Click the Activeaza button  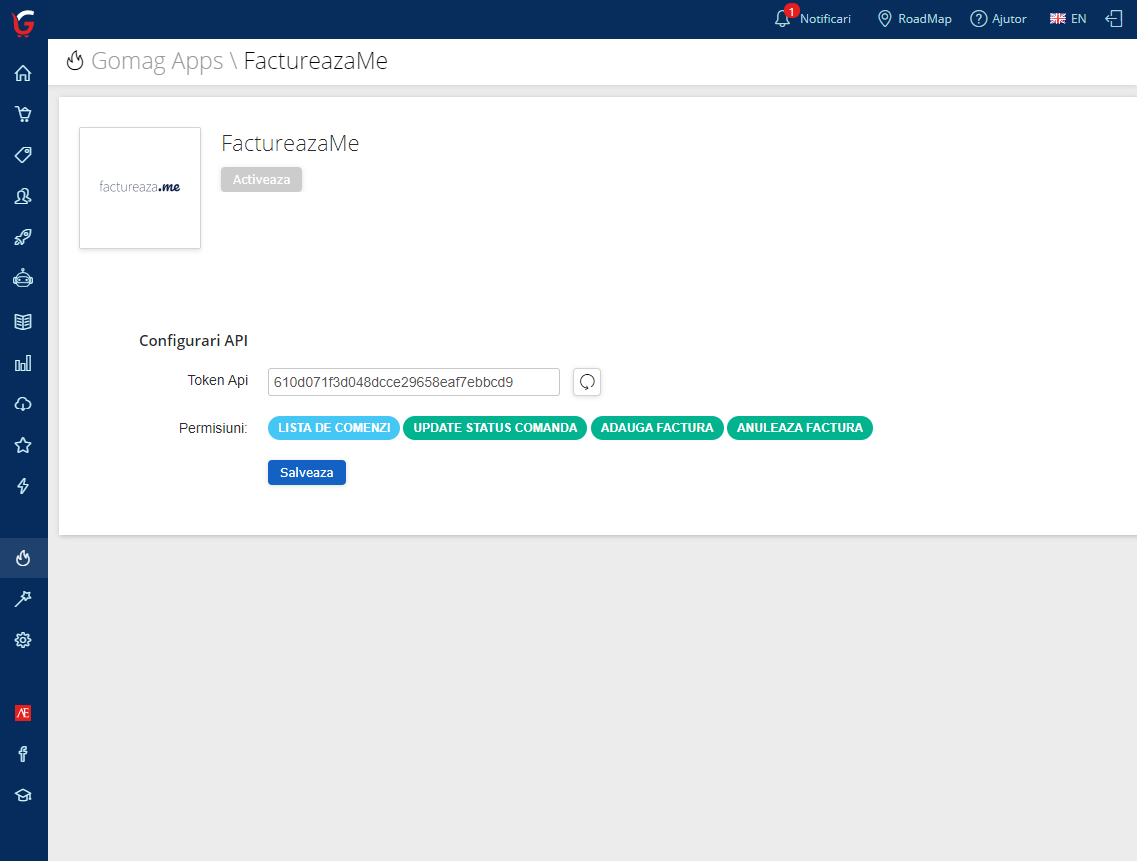[x=261, y=180]
